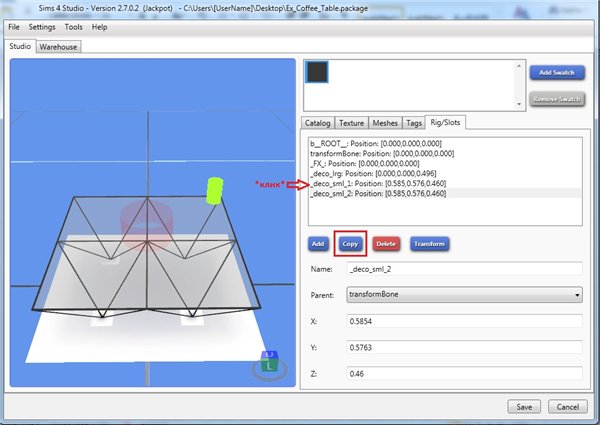
Task: Expand the Parent transformBone dropdown
Action: [x=463, y=295]
